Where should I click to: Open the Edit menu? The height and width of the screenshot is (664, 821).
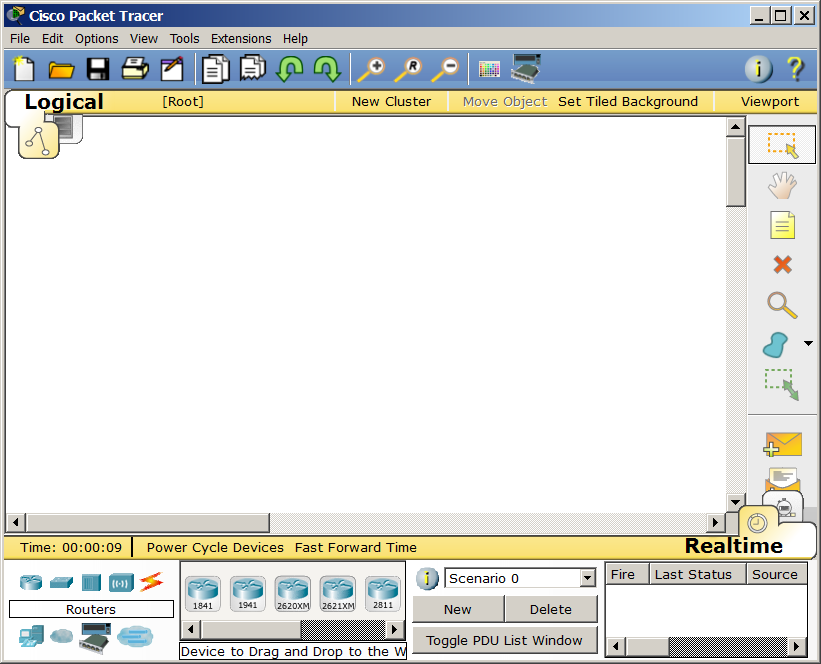coord(52,39)
